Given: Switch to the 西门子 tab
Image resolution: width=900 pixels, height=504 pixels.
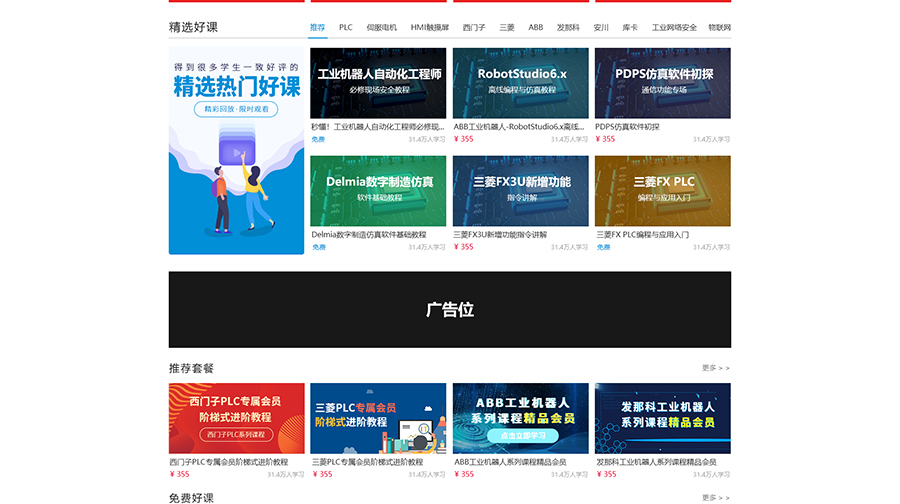Looking at the screenshot, I should [x=473, y=28].
